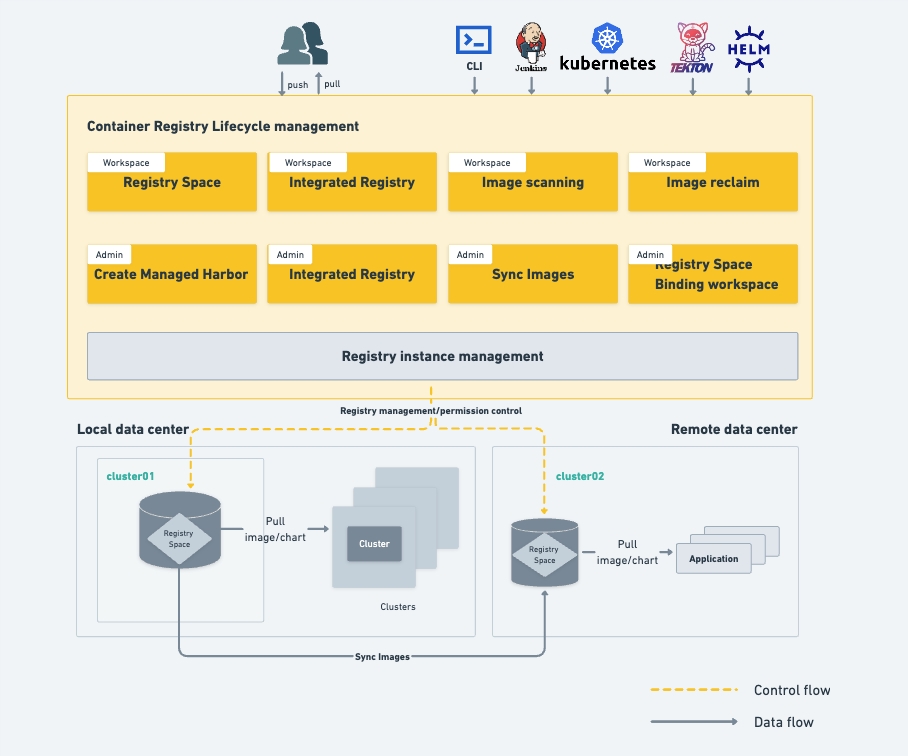Click the Image scanning box
The height and width of the screenshot is (756, 908).
(x=532, y=182)
